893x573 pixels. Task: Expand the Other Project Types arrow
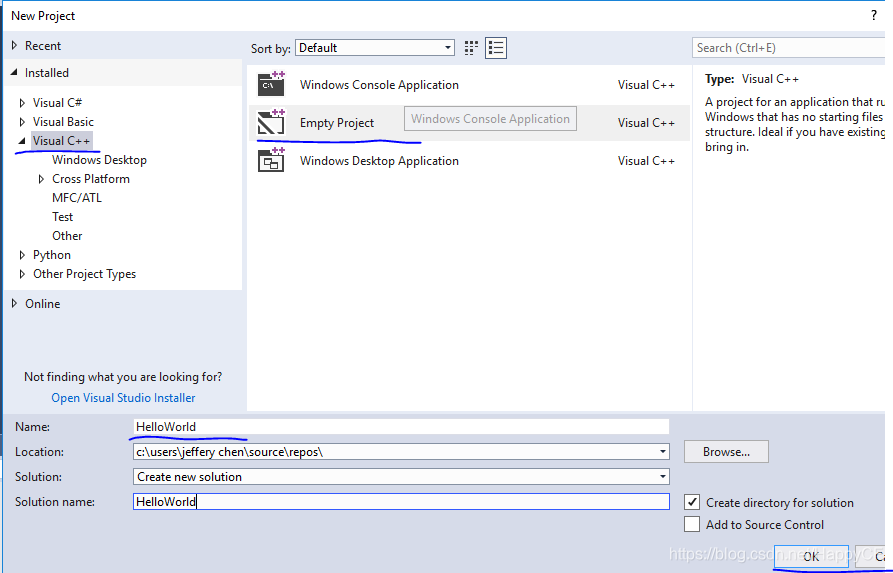[22, 274]
